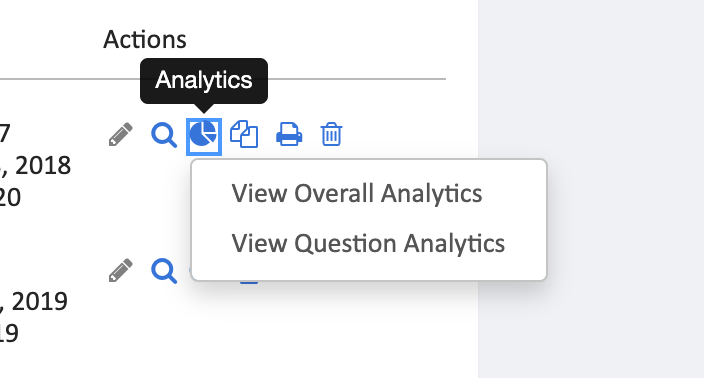Click the printer icon in first row
This screenshot has width=704, height=378.
tap(289, 134)
